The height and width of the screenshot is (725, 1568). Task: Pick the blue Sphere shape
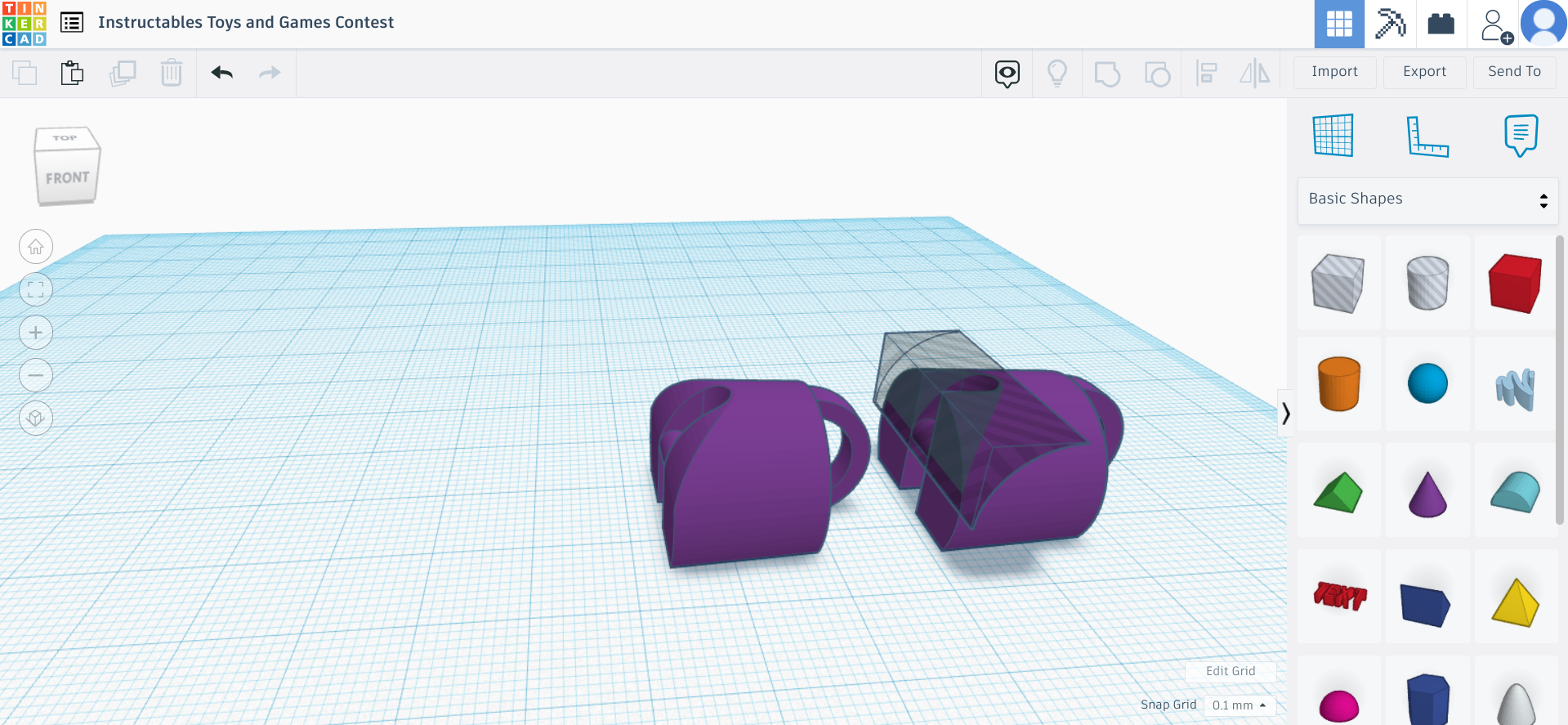[x=1427, y=384]
